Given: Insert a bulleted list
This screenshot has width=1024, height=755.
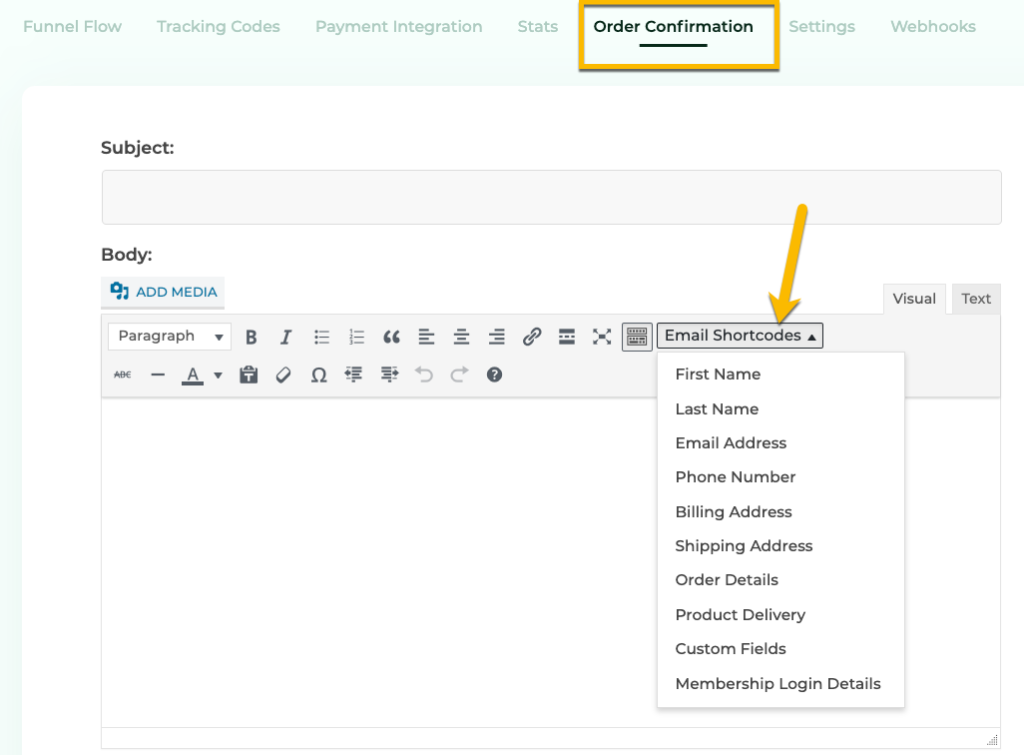Looking at the screenshot, I should (x=322, y=337).
